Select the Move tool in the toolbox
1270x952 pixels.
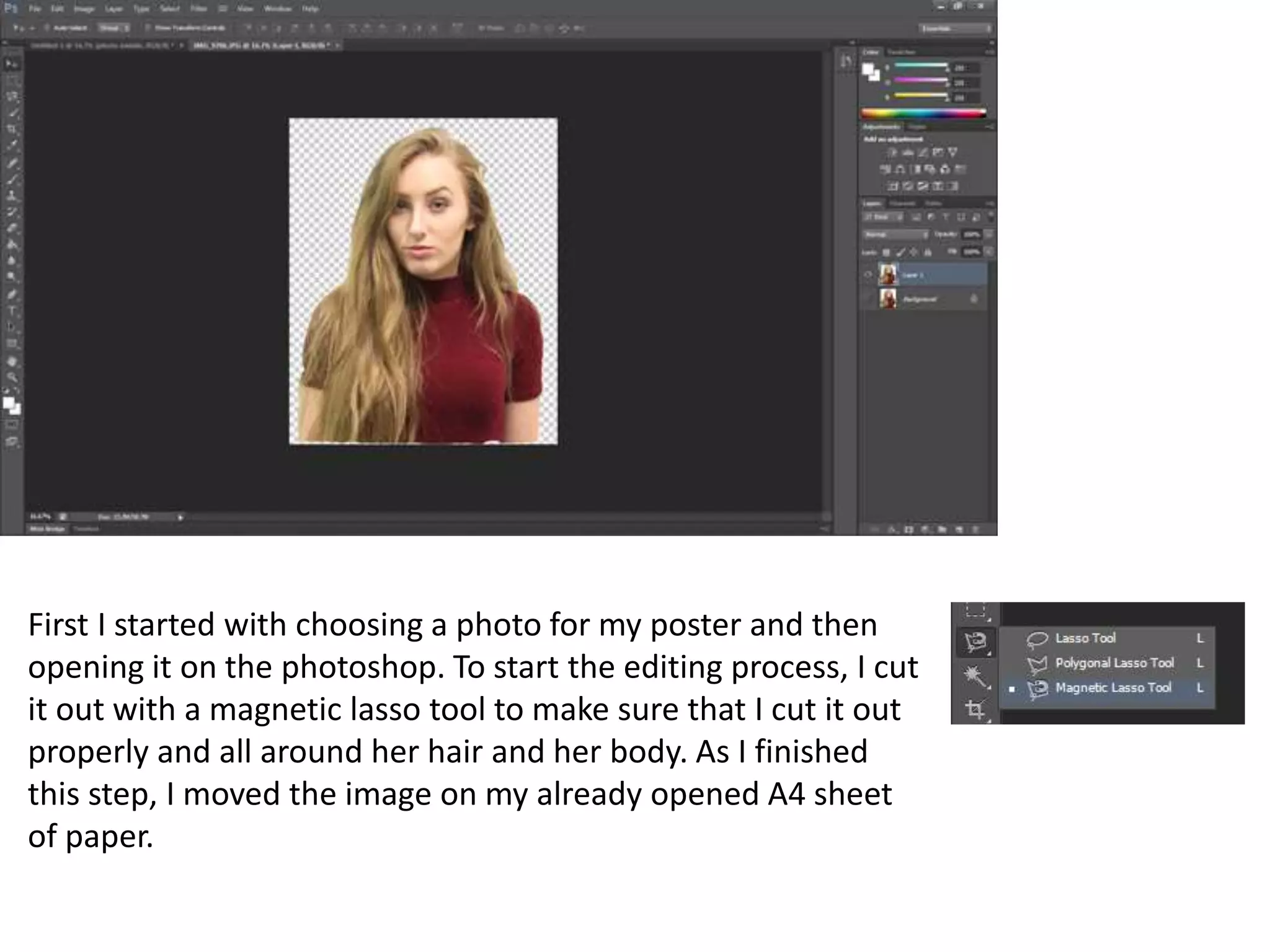[x=11, y=64]
